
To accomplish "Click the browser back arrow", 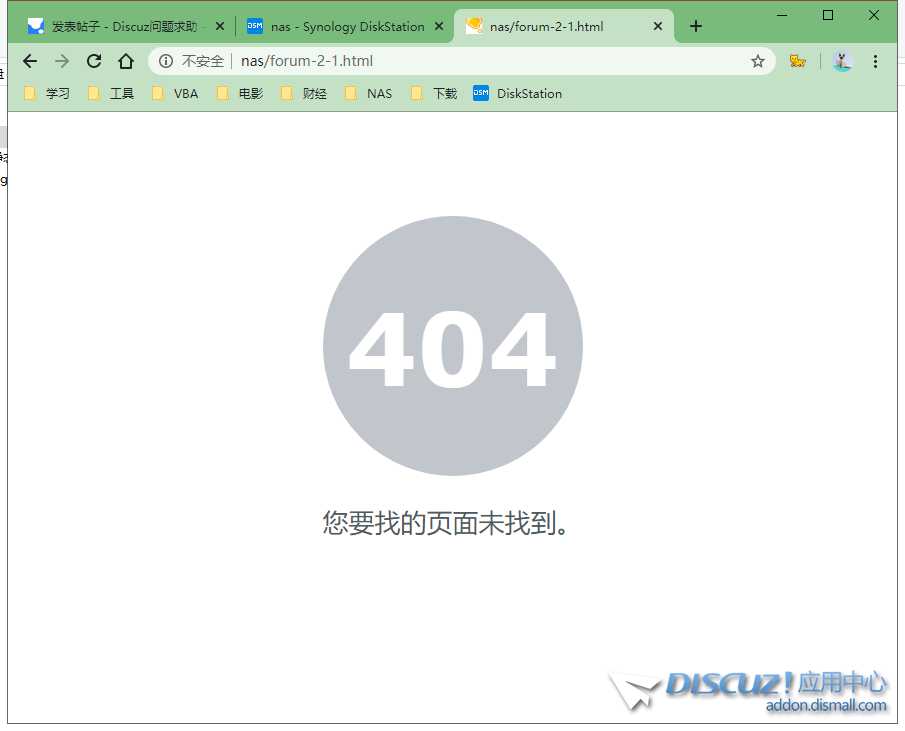I will [30, 61].
